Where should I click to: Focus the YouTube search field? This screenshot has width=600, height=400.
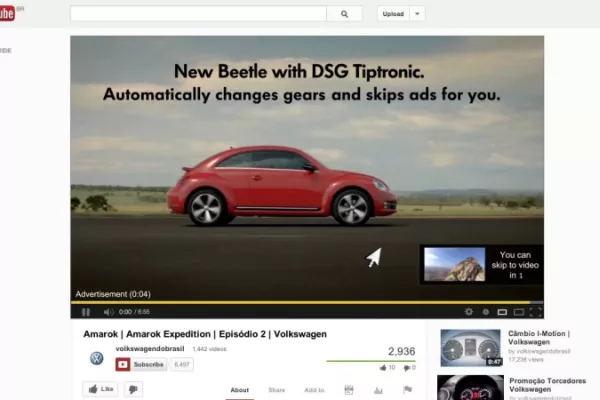(x=198, y=14)
